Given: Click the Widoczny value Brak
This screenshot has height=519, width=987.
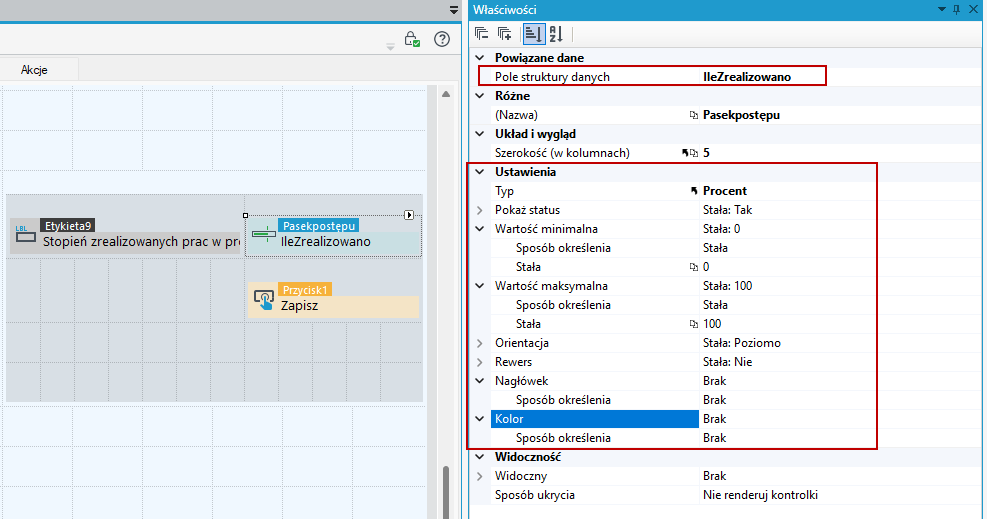Looking at the screenshot, I should [714, 476].
